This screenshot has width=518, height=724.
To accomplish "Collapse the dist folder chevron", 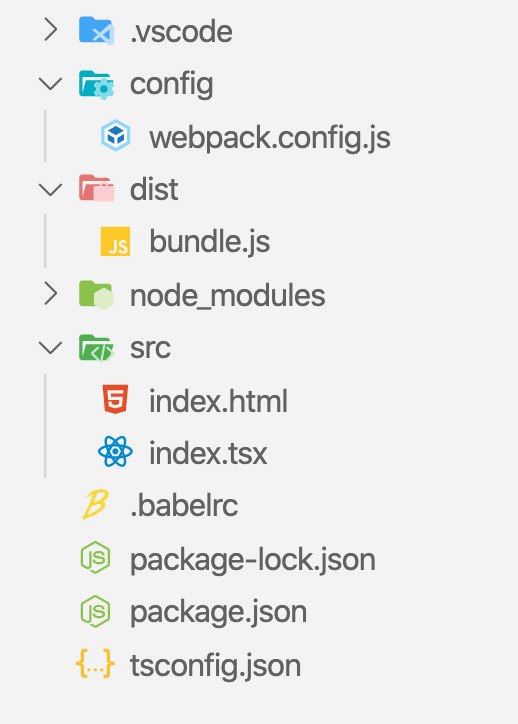I will coord(51,189).
